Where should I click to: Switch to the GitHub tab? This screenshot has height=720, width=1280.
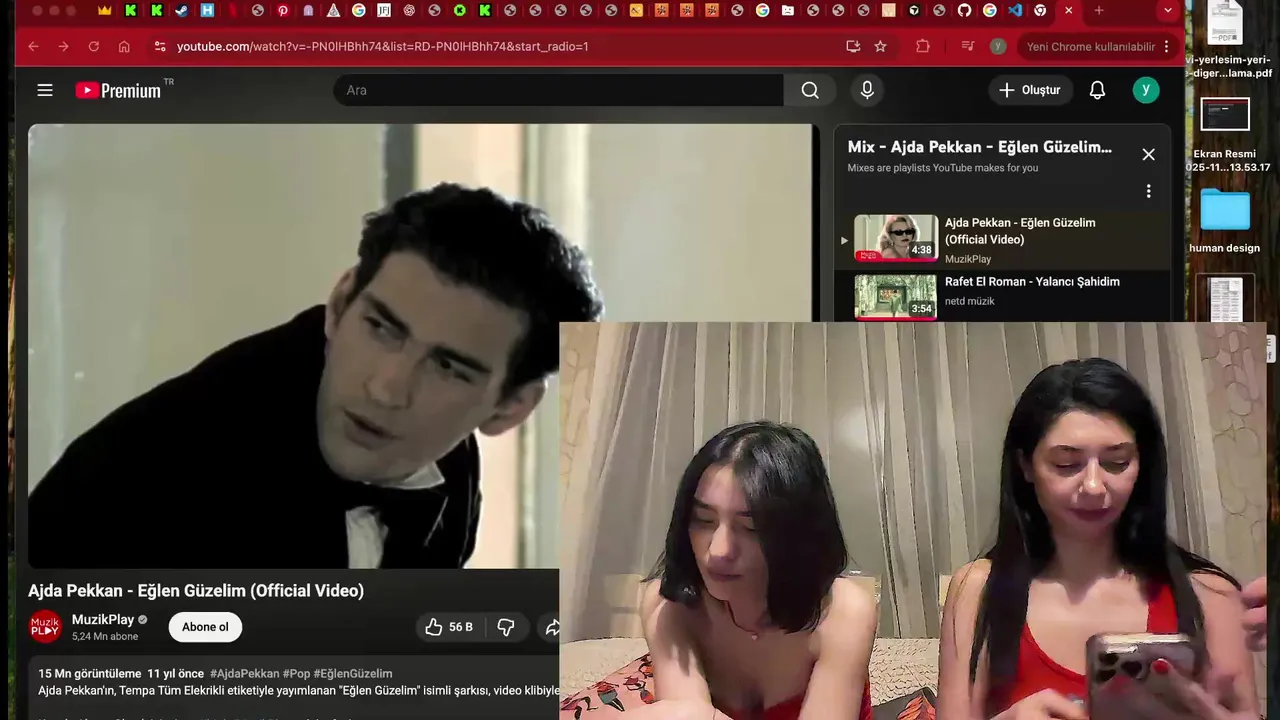(964, 10)
